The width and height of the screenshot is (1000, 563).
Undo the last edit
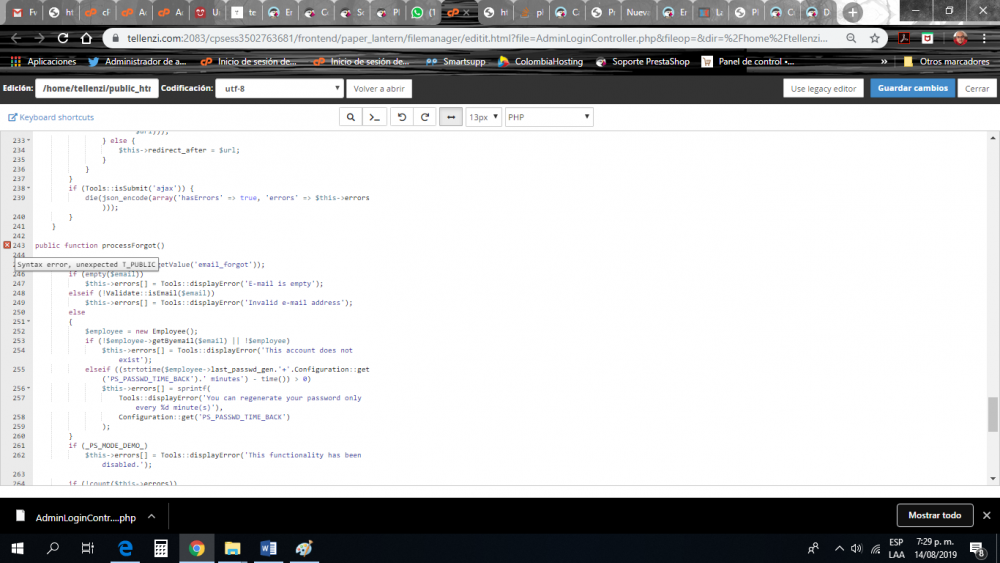(x=402, y=117)
